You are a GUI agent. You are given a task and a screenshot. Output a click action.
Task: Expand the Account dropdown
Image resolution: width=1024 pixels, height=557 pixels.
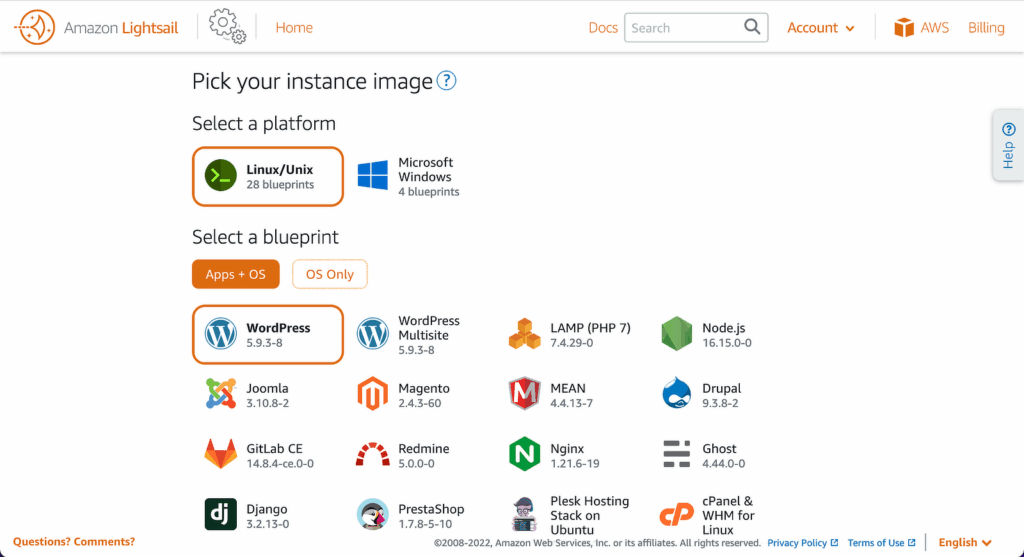tap(821, 27)
